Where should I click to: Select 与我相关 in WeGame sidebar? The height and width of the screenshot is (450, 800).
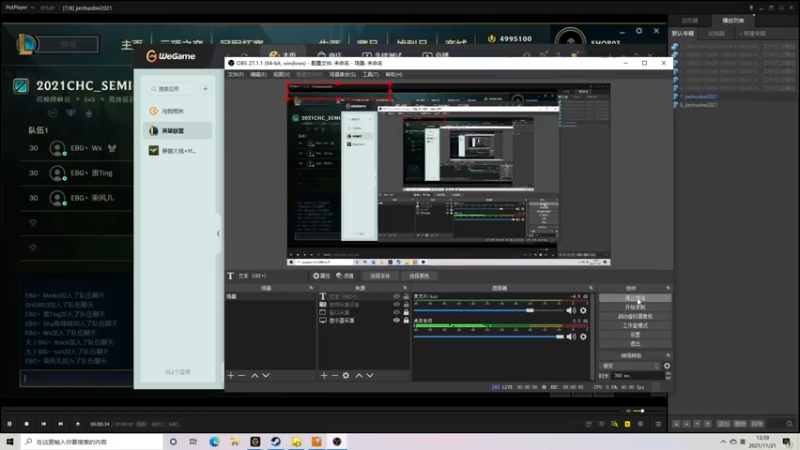178,111
